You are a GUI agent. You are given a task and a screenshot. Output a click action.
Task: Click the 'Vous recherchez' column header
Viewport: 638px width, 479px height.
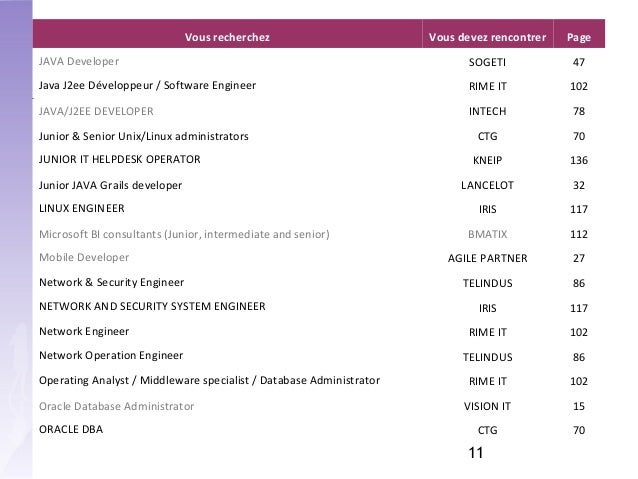[227, 38]
